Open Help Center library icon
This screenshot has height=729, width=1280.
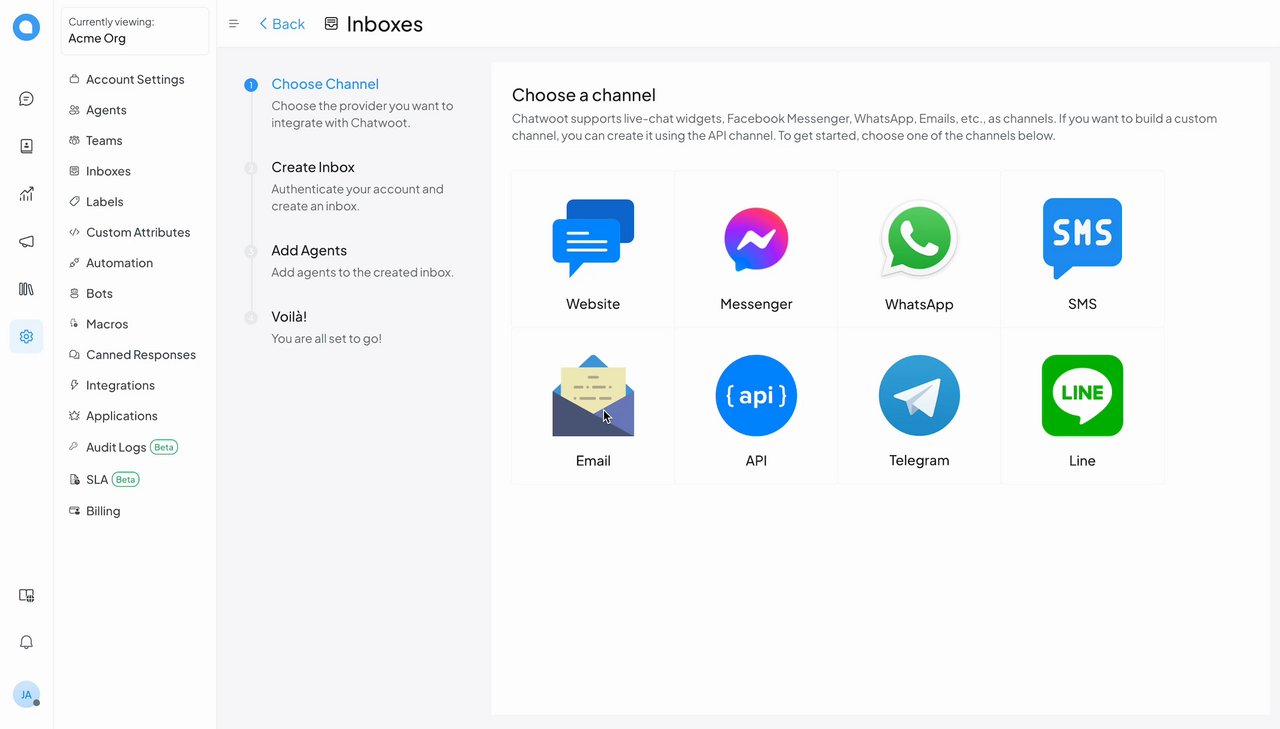point(26,289)
